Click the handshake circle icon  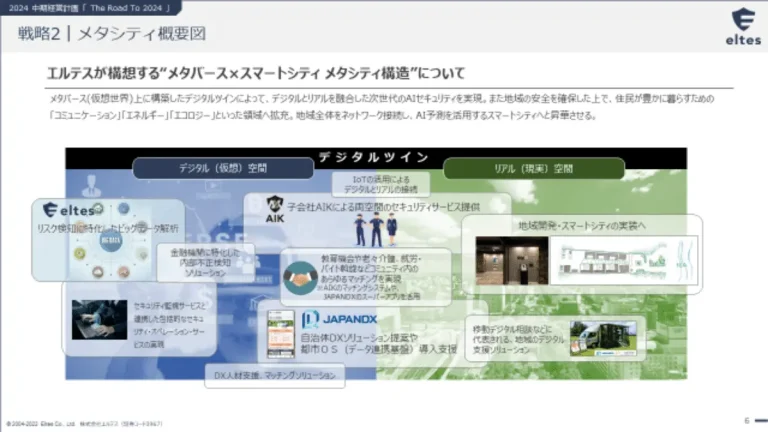[300, 278]
